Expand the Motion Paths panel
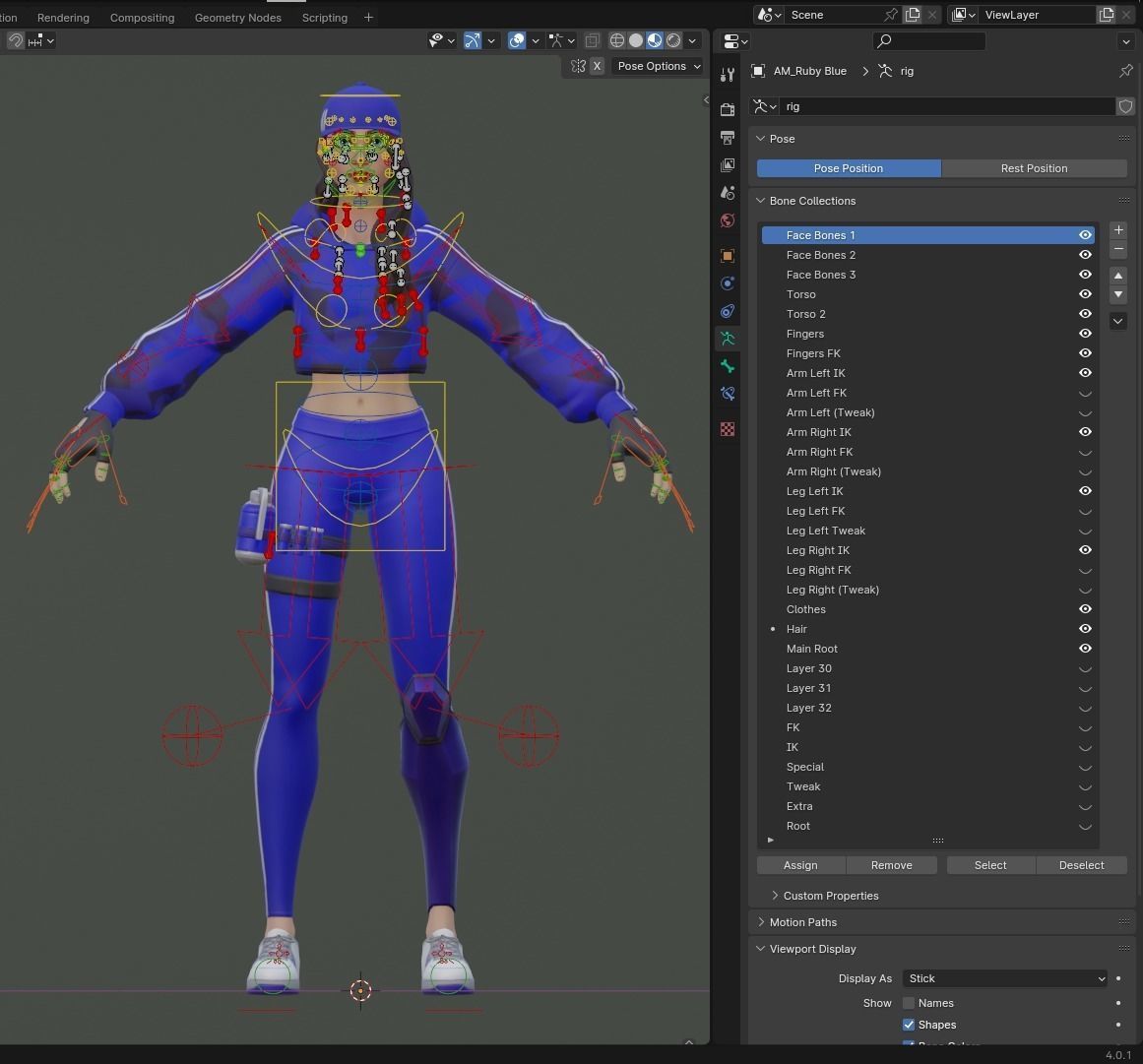This screenshot has height=1064, width=1143. tap(760, 922)
